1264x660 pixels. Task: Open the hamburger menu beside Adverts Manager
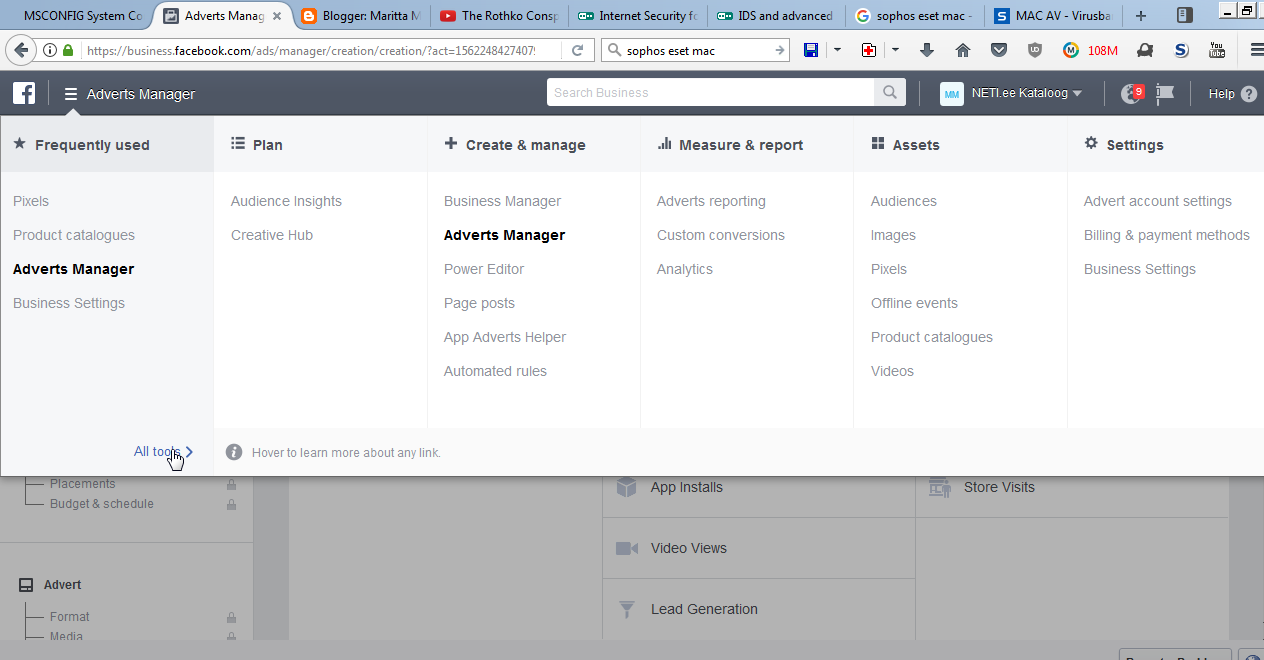click(x=71, y=94)
